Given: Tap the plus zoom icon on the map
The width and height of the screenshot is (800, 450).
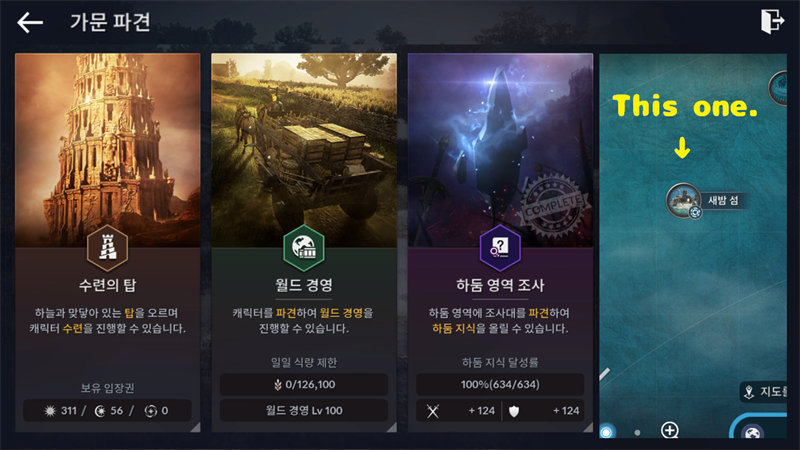Looking at the screenshot, I should [x=669, y=430].
